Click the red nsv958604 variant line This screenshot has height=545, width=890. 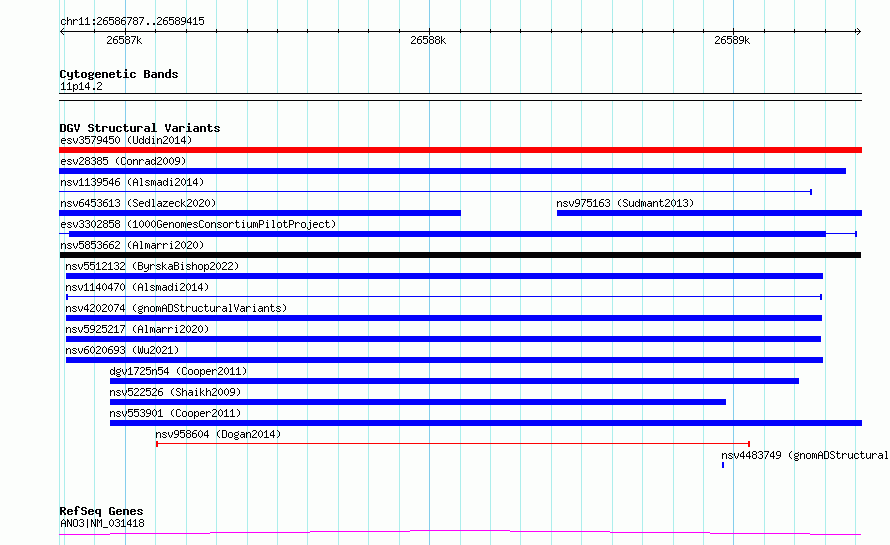tap(453, 444)
